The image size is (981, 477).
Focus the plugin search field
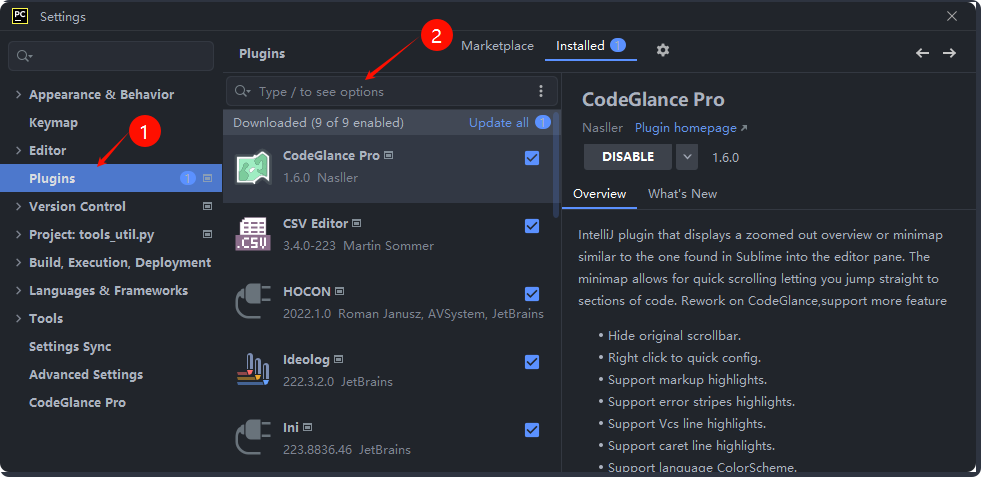pyautogui.click(x=392, y=91)
